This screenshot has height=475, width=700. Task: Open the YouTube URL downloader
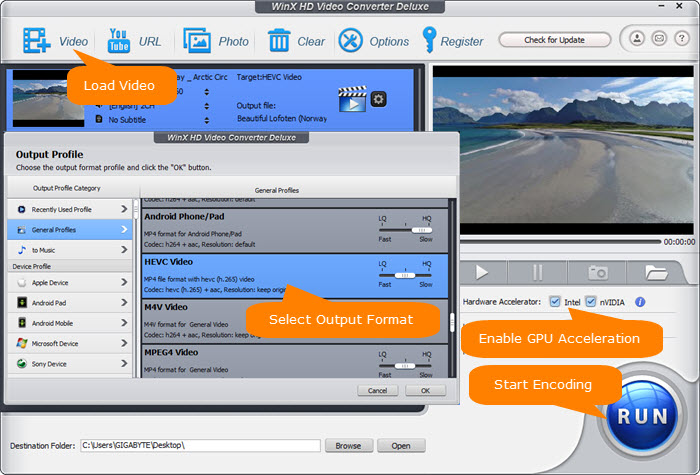[118, 41]
